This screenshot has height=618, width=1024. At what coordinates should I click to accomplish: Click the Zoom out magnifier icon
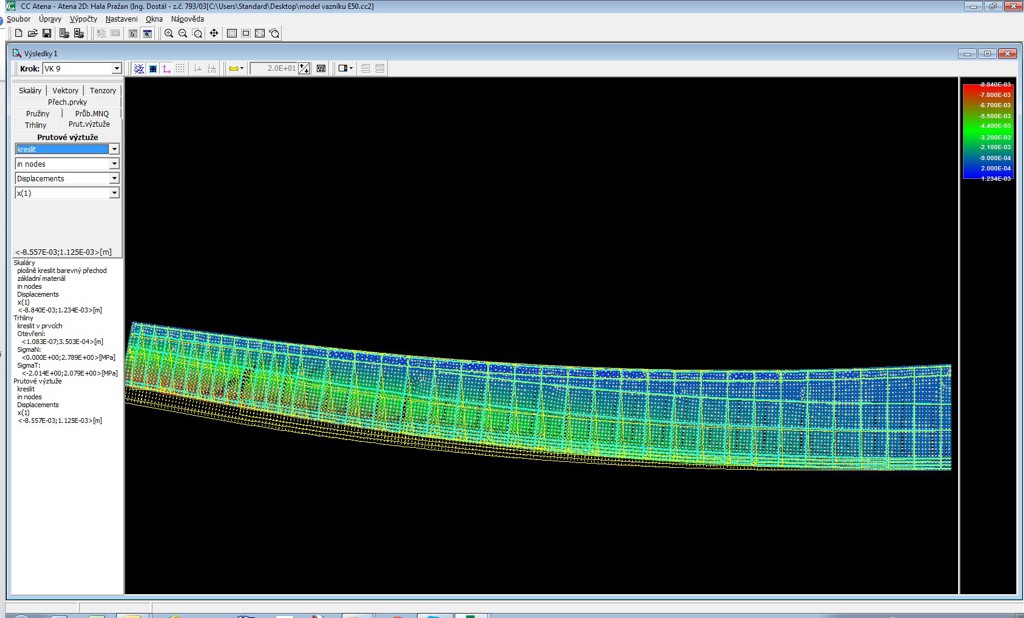(x=183, y=33)
